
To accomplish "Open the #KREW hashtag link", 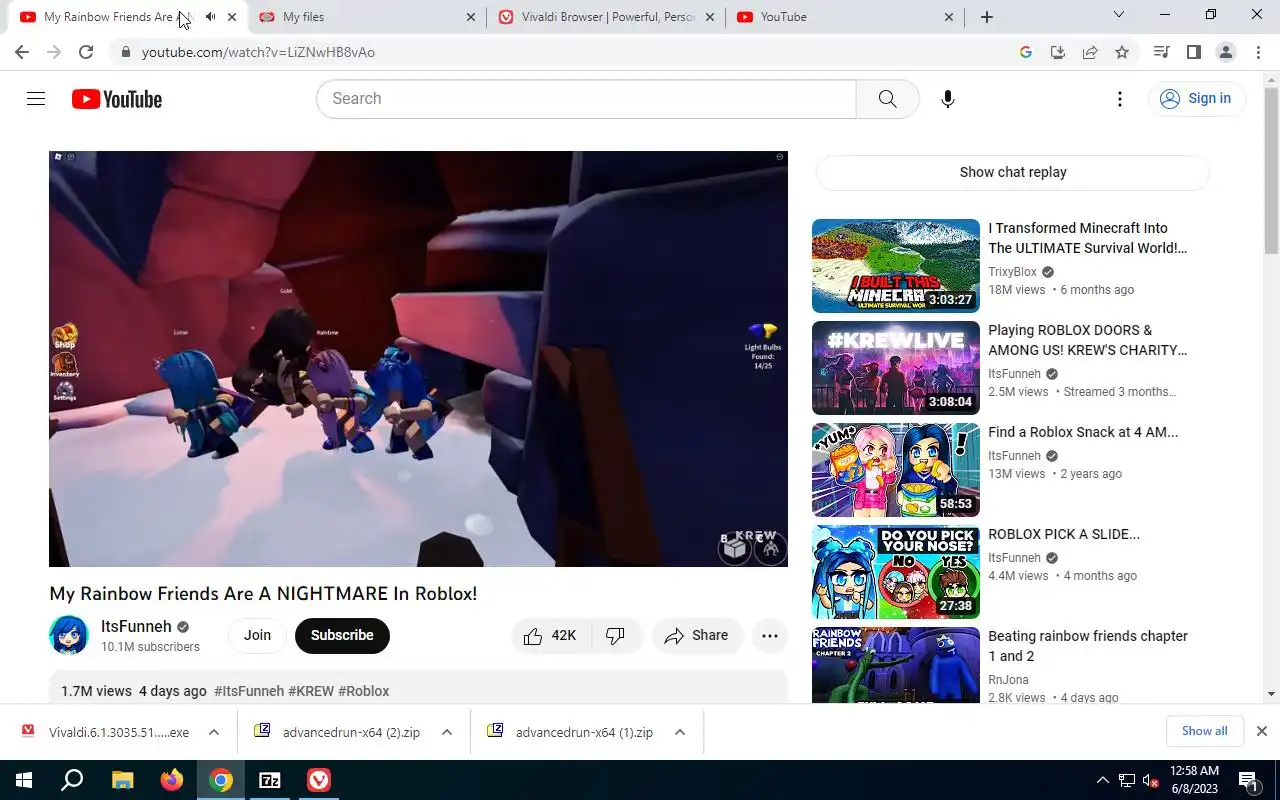I will [x=311, y=691].
